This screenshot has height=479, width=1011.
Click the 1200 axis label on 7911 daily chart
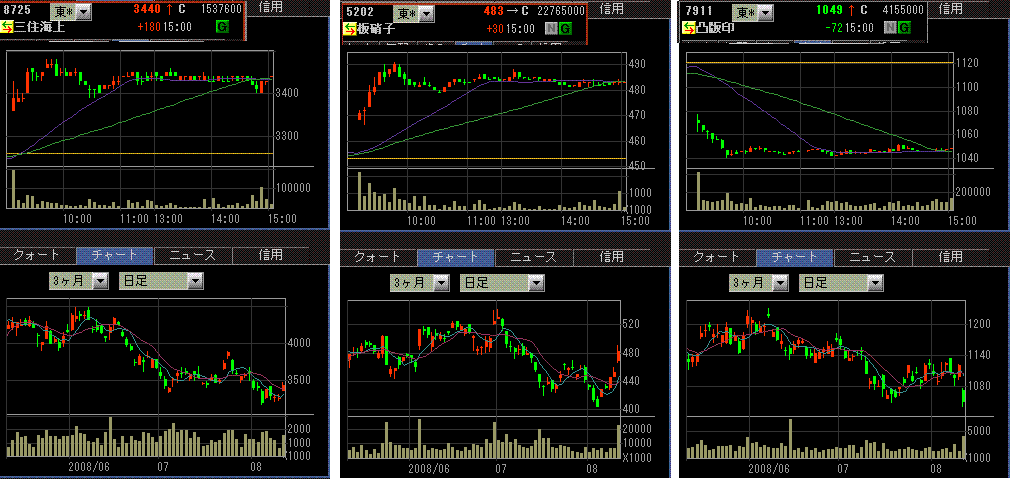tap(978, 326)
